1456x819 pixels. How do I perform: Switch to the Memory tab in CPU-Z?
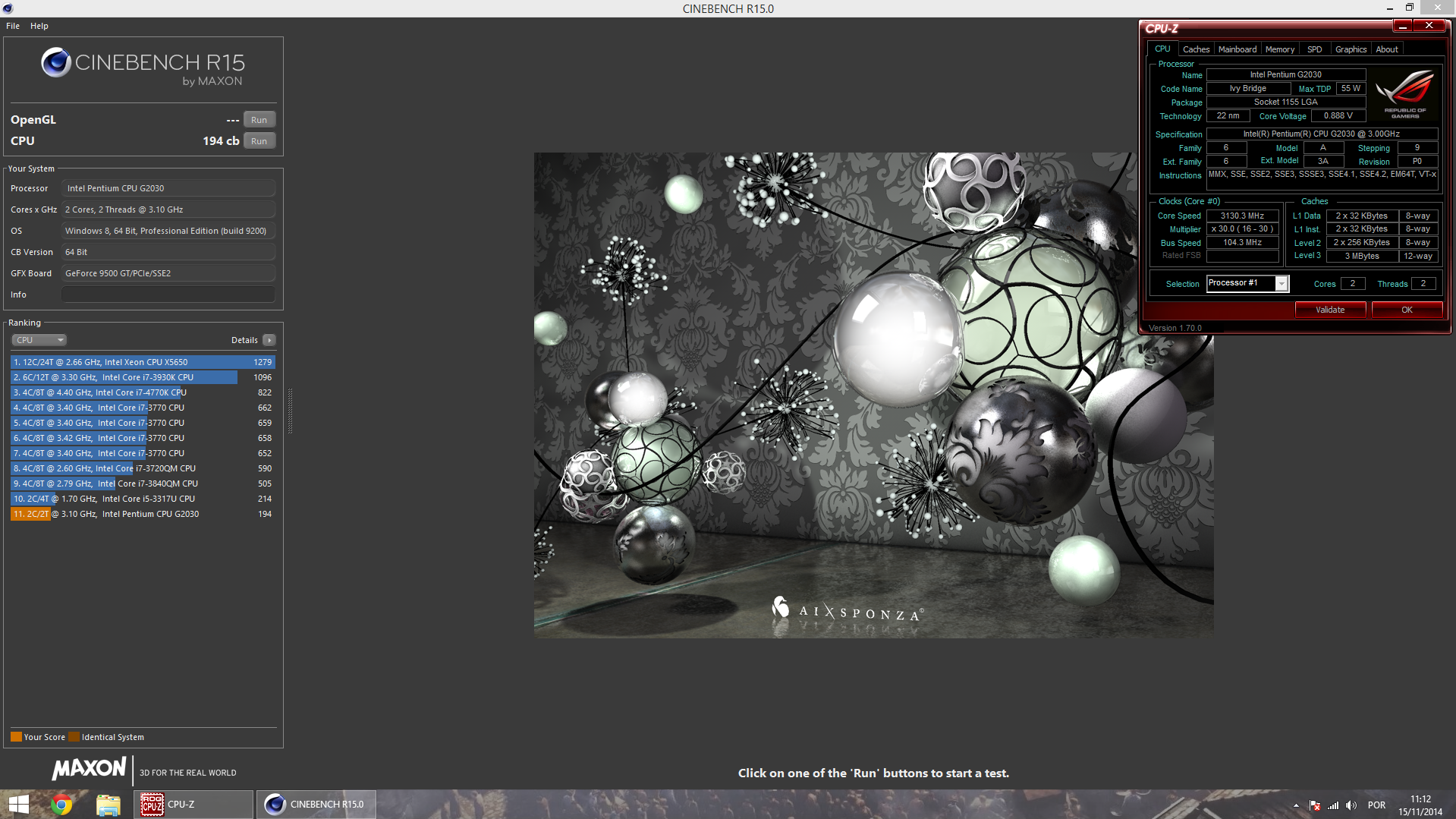tap(1280, 49)
